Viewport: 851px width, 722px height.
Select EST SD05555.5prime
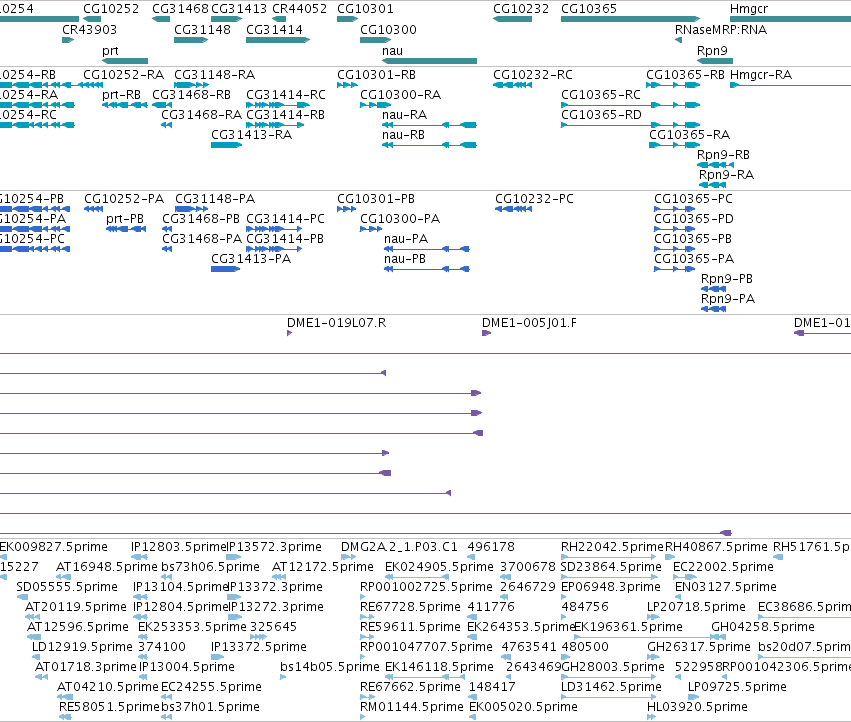22,597
